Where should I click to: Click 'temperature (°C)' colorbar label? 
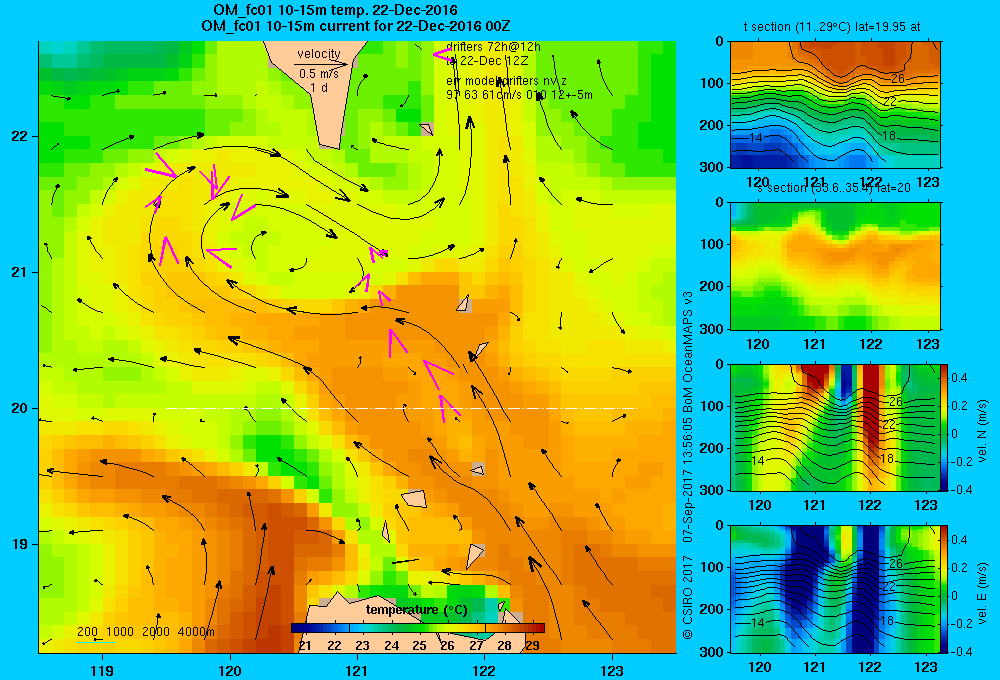pyautogui.click(x=416, y=610)
